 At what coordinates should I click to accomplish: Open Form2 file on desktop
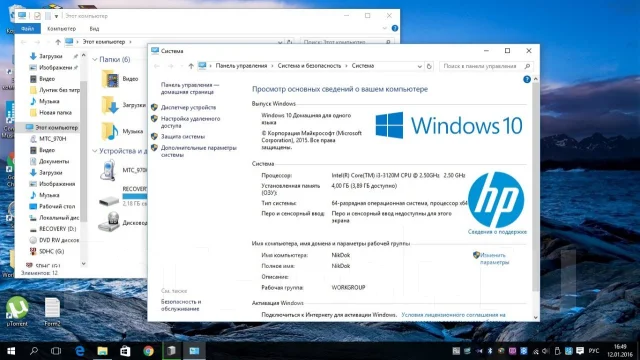click(52, 311)
